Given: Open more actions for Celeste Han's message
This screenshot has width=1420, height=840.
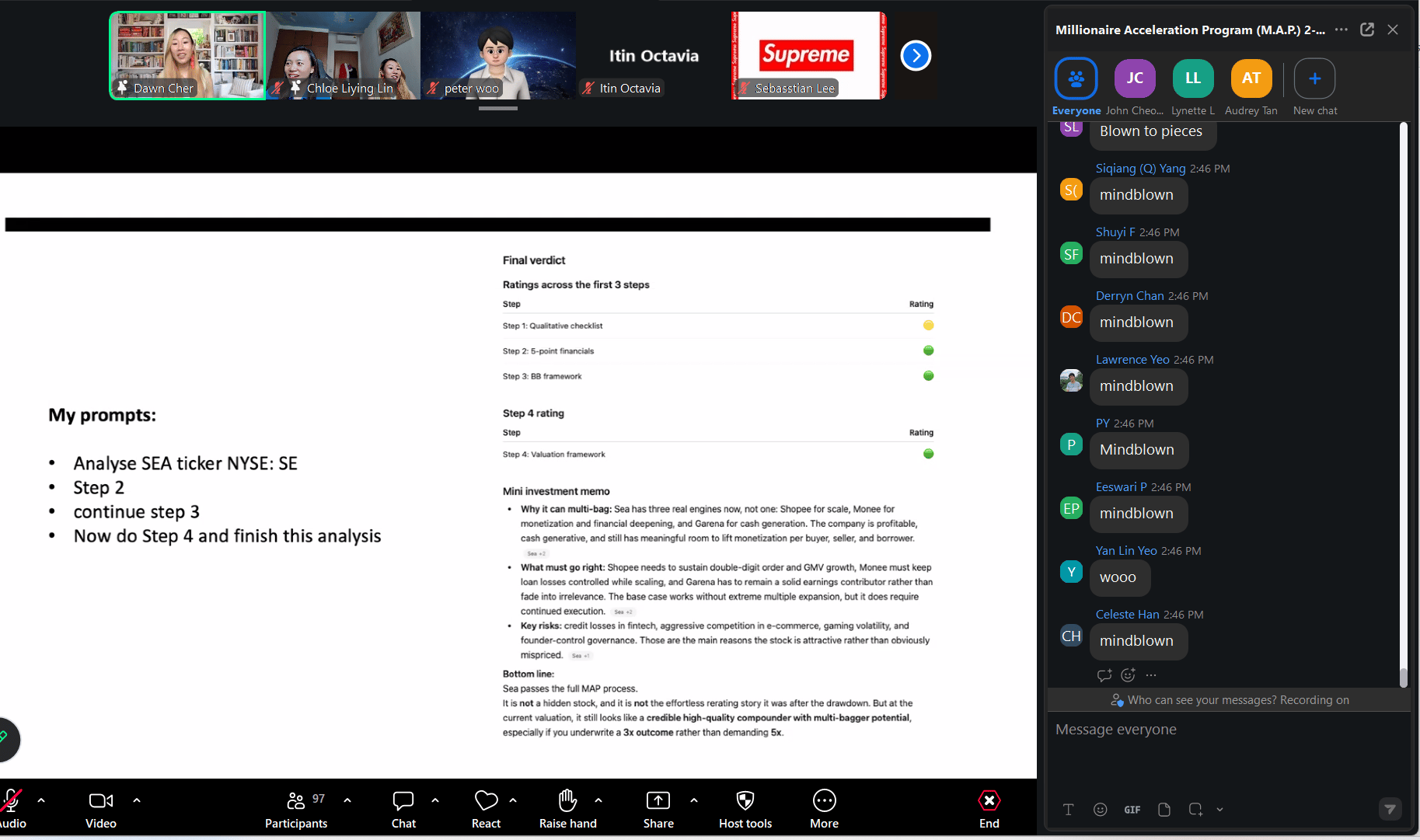Looking at the screenshot, I should pos(1151,675).
